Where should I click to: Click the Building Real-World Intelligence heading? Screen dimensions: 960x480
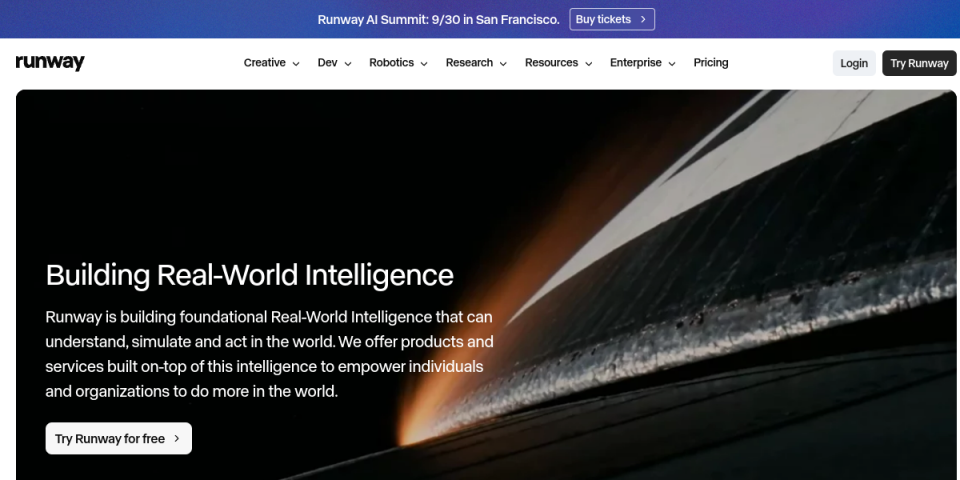pyautogui.click(x=250, y=276)
